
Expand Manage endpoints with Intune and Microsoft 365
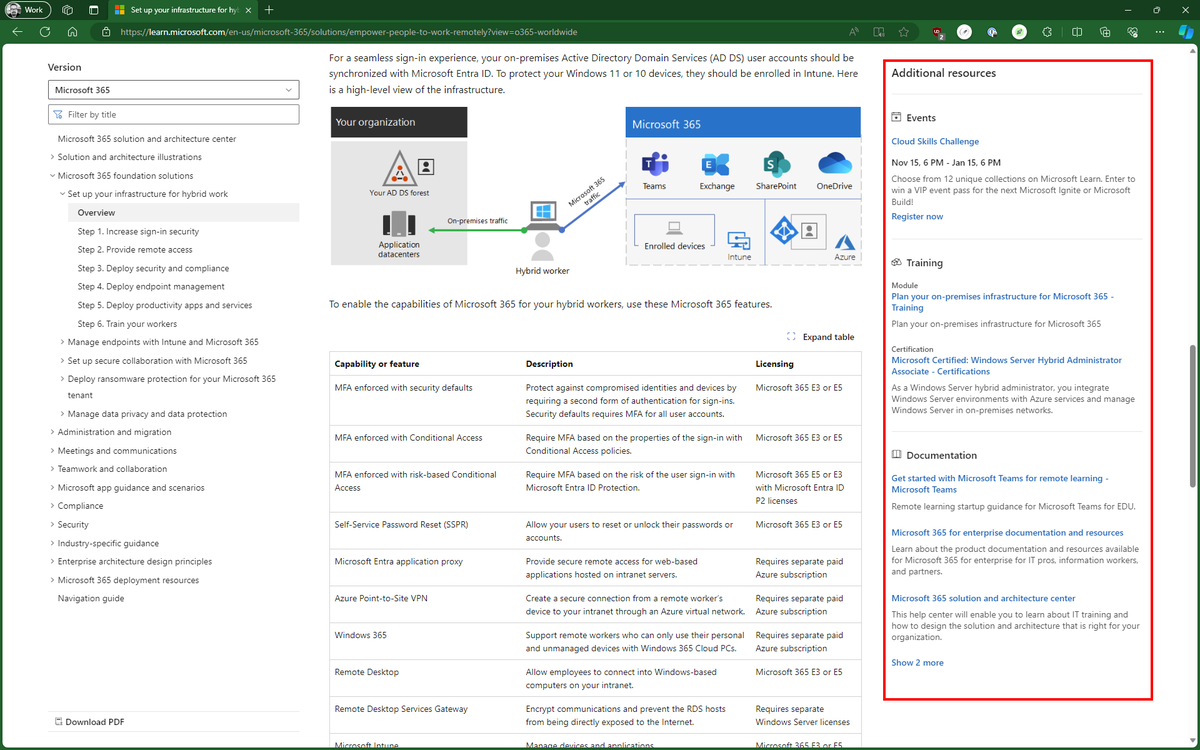click(62, 342)
